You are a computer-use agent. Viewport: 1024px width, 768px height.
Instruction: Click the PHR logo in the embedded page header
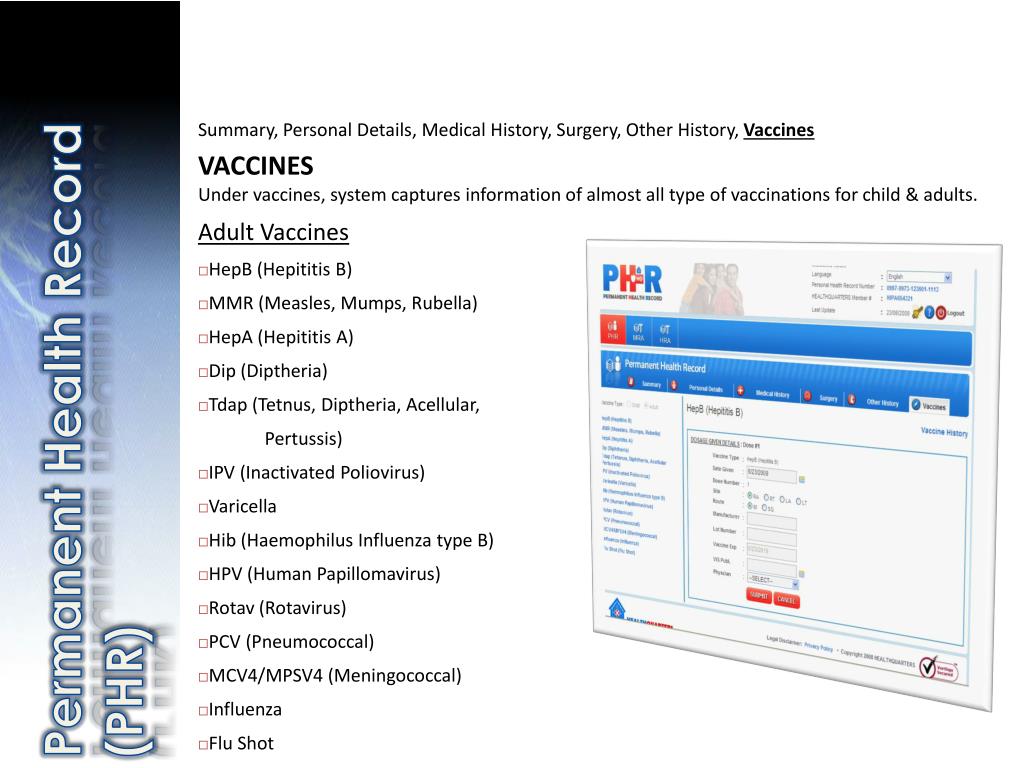[x=632, y=282]
